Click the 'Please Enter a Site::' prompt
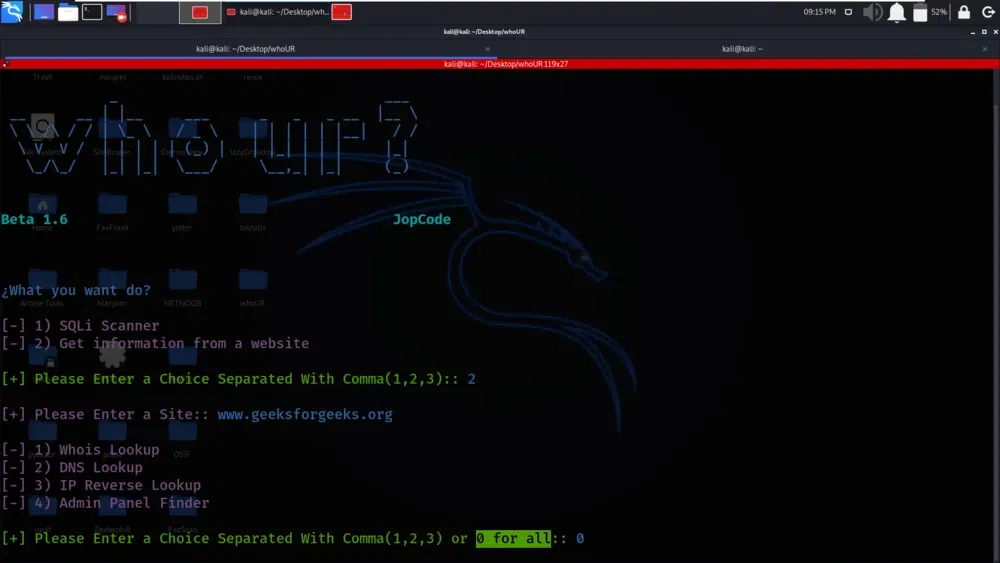Image resolution: width=1000 pixels, height=563 pixels. (x=105, y=414)
